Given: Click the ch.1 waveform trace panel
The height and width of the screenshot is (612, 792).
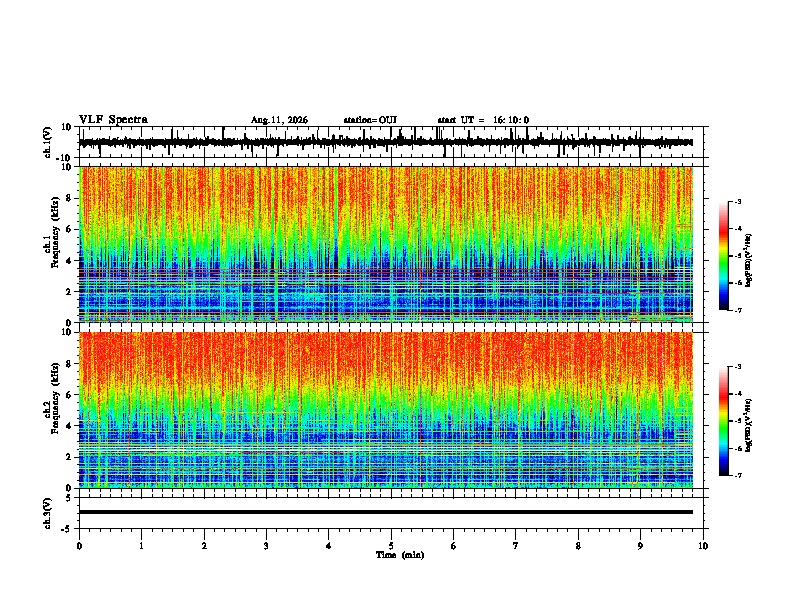Looking at the screenshot, I should coord(391,142).
